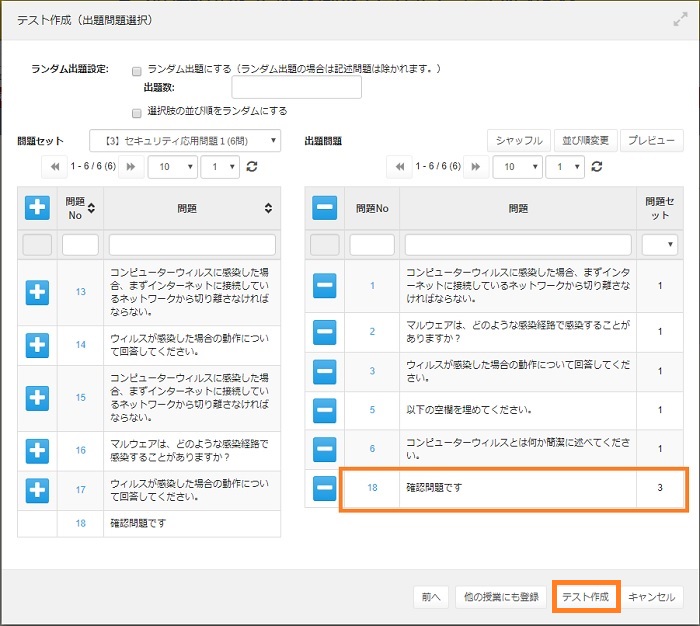Toggle random ordering of answer choices
The image size is (700, 626).
pyautogui.click(x=137, y=111)
